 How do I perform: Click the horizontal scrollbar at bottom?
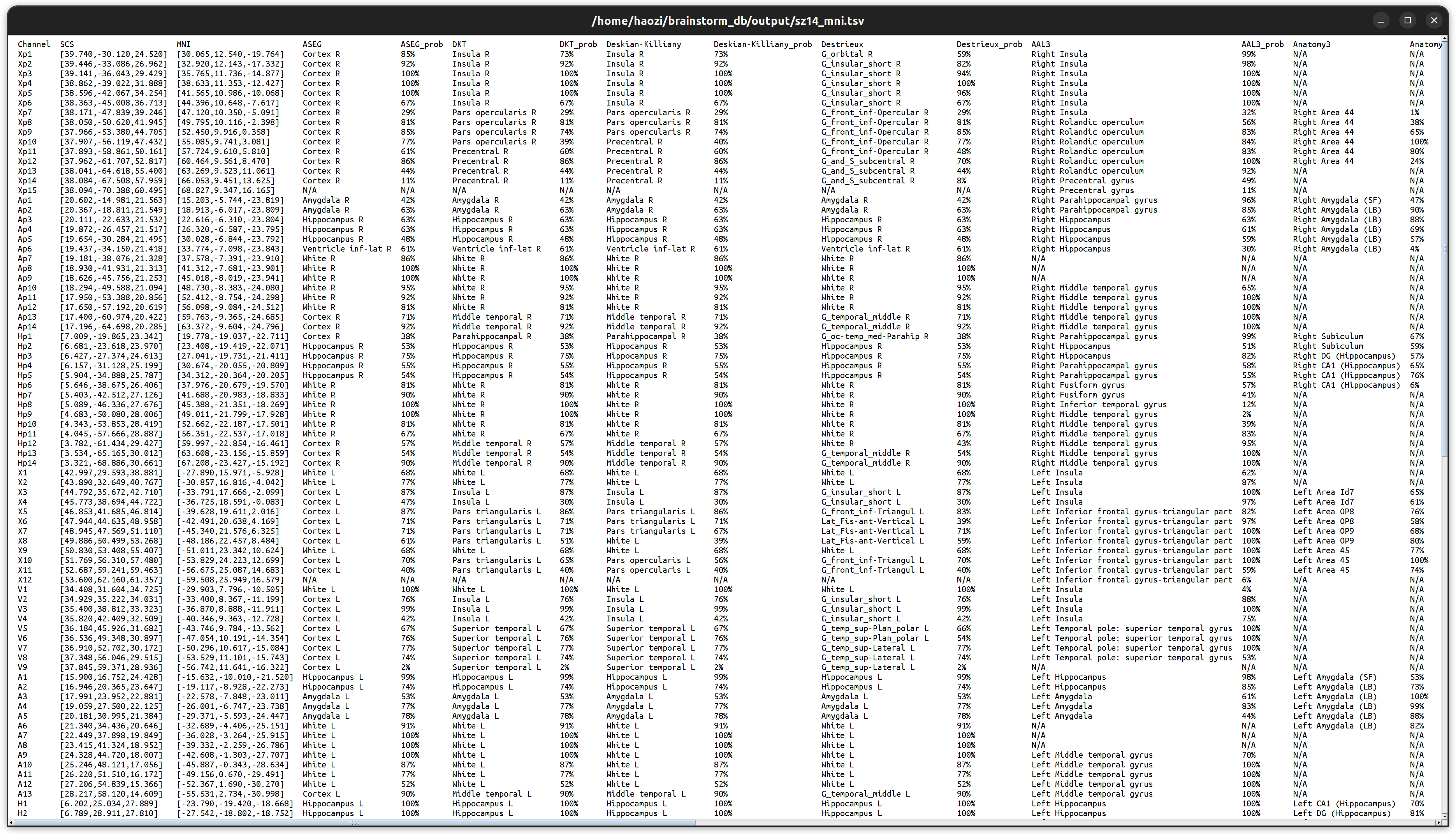(x=355, y=823)
